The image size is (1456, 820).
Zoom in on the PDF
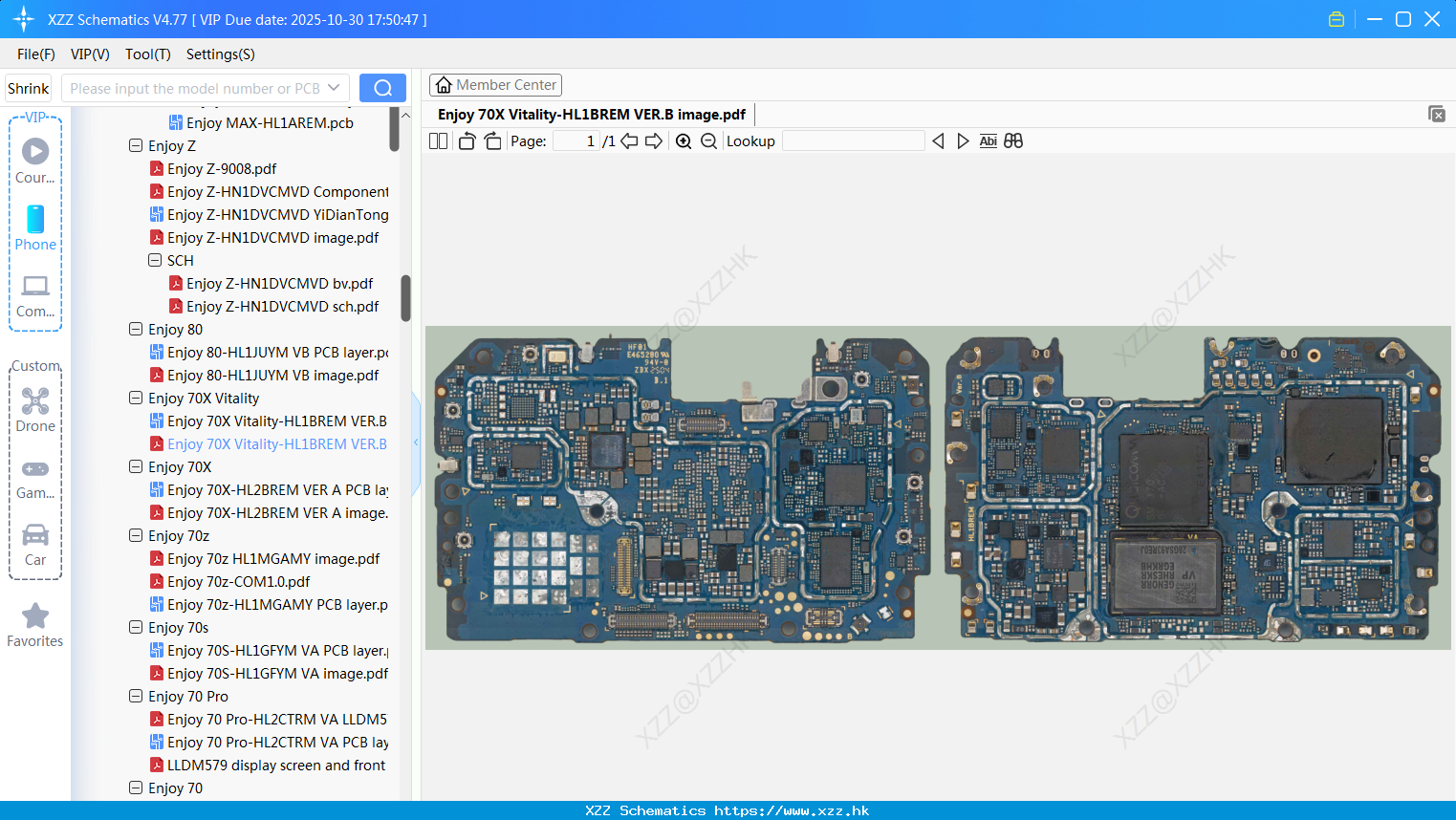[x=684, y=140]
